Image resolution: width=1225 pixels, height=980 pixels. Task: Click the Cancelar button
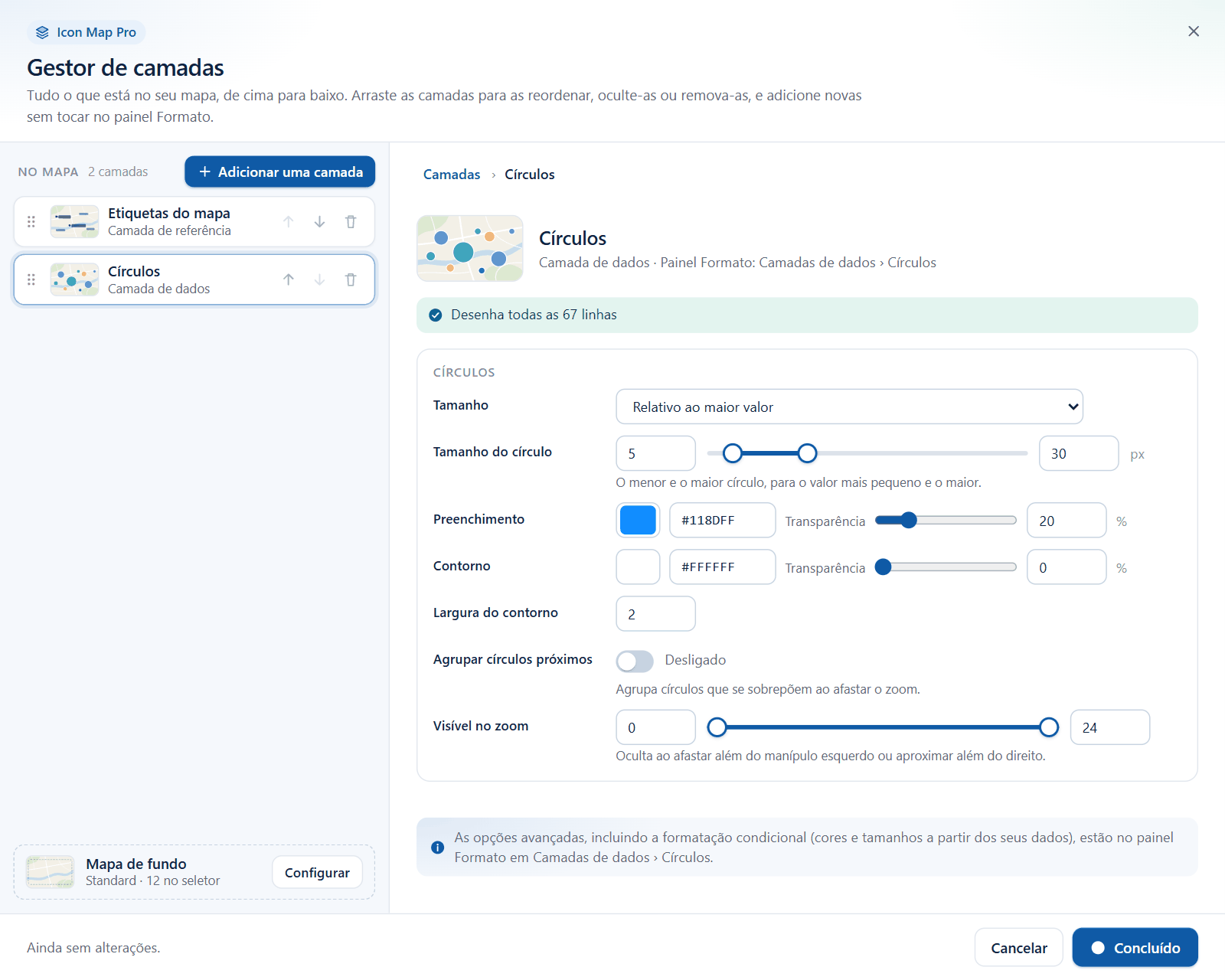(1019, 948)
